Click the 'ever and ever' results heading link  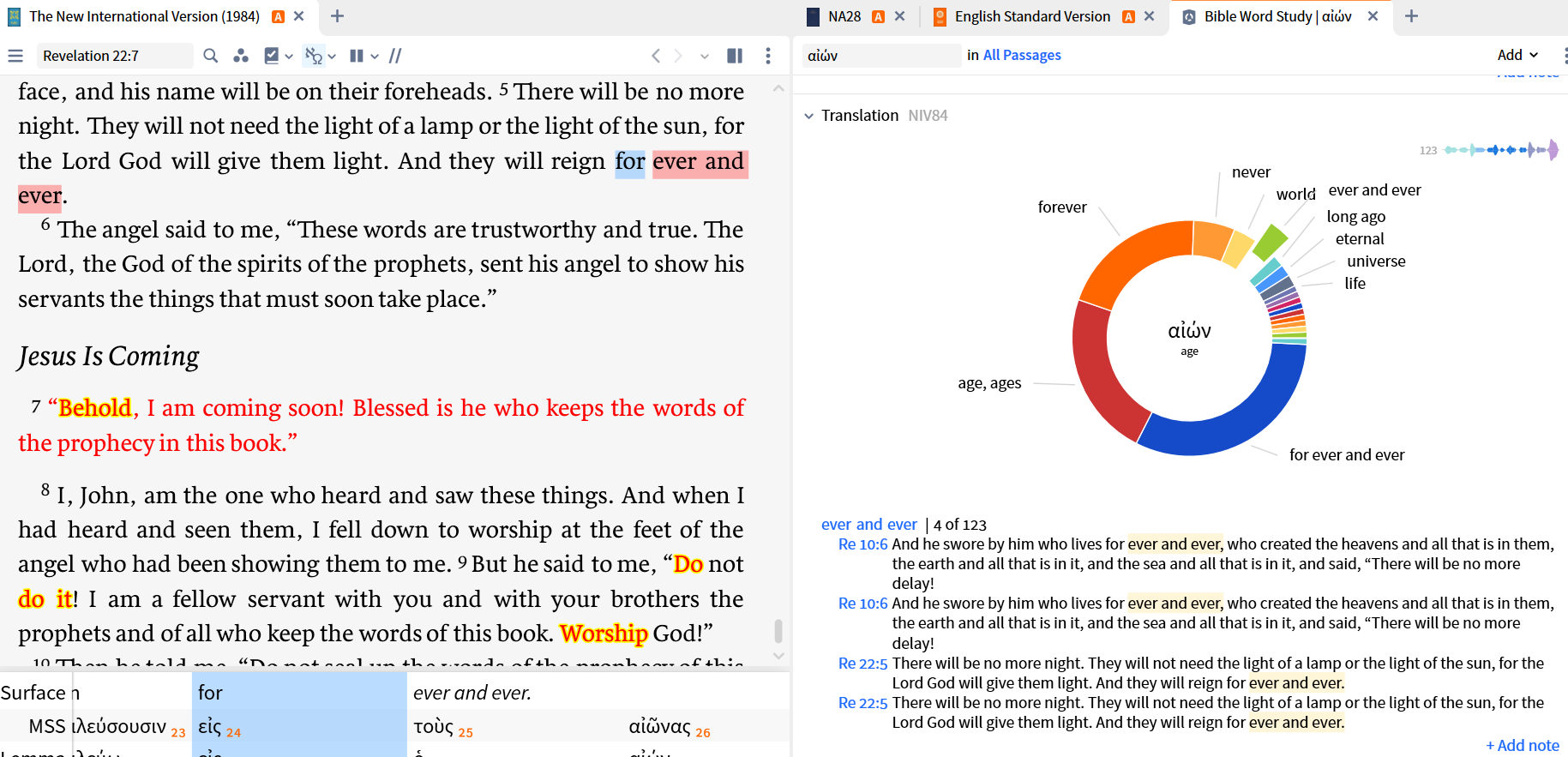coord(868,525)
